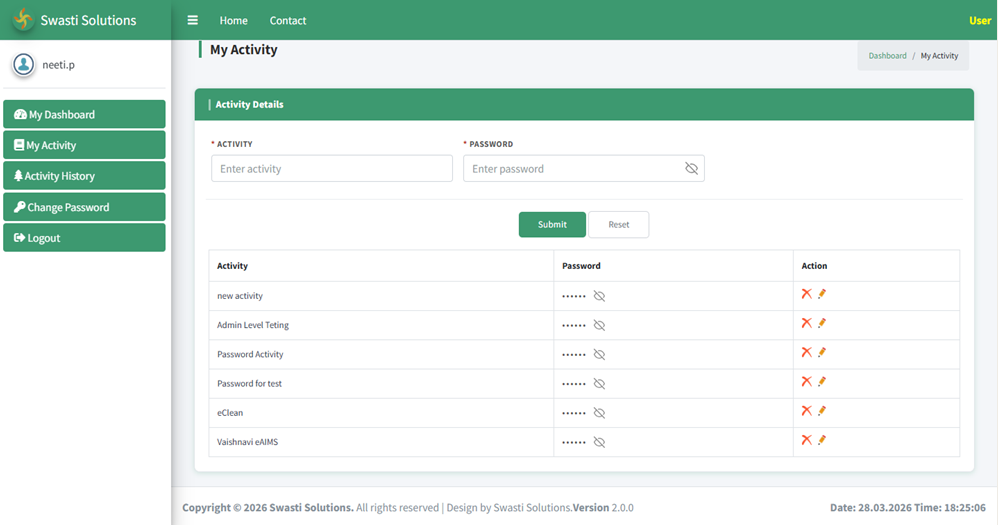Edit the 'Password for test' entry
The height and width of the screenshot is (525, 998).
pos(822,381)
